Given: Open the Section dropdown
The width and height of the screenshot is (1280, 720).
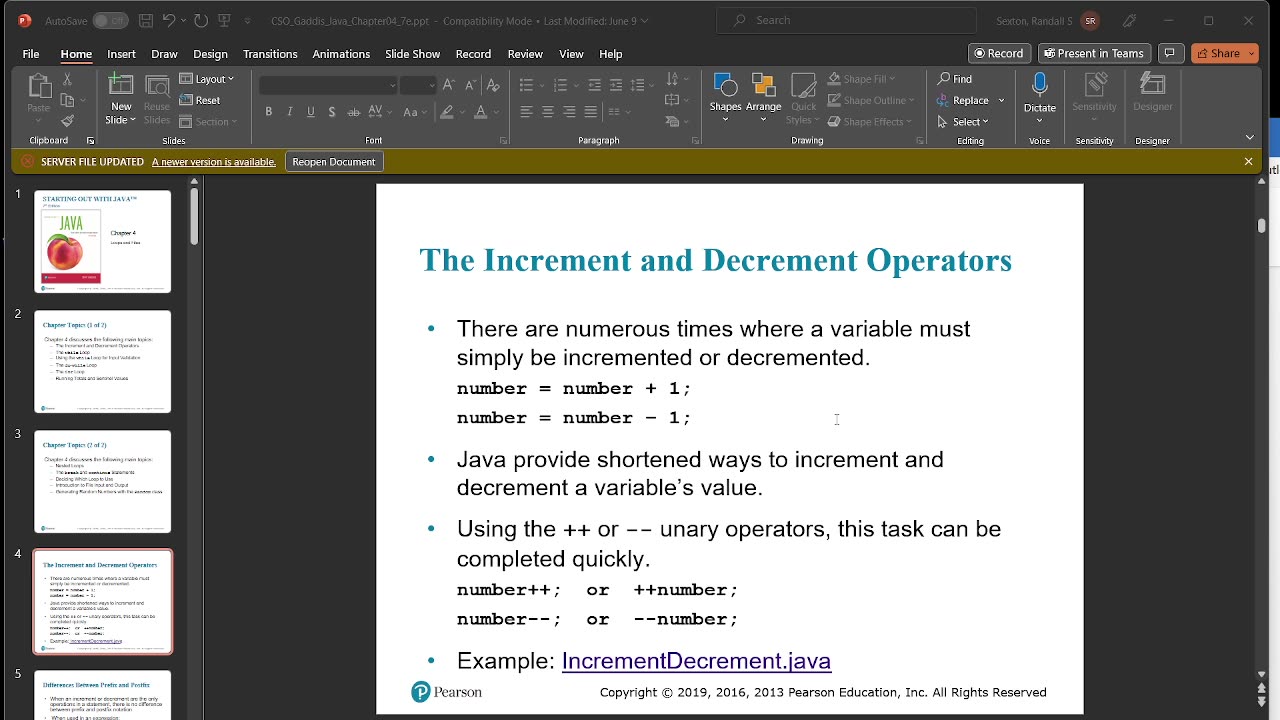Looking at the screenshot, I should click(208, 122).
